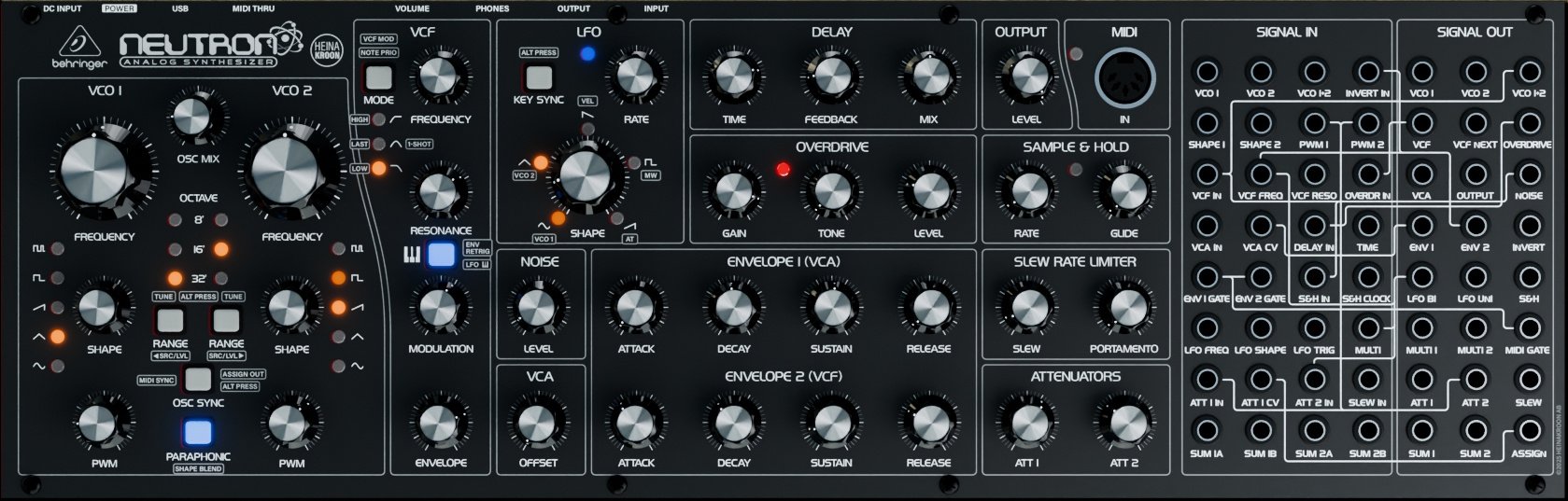Click the LFO UNI output jack

(1475, 276)
